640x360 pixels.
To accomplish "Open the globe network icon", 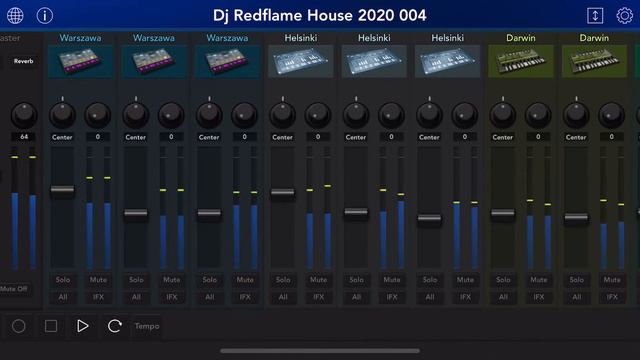I will (x=15, y=16).
